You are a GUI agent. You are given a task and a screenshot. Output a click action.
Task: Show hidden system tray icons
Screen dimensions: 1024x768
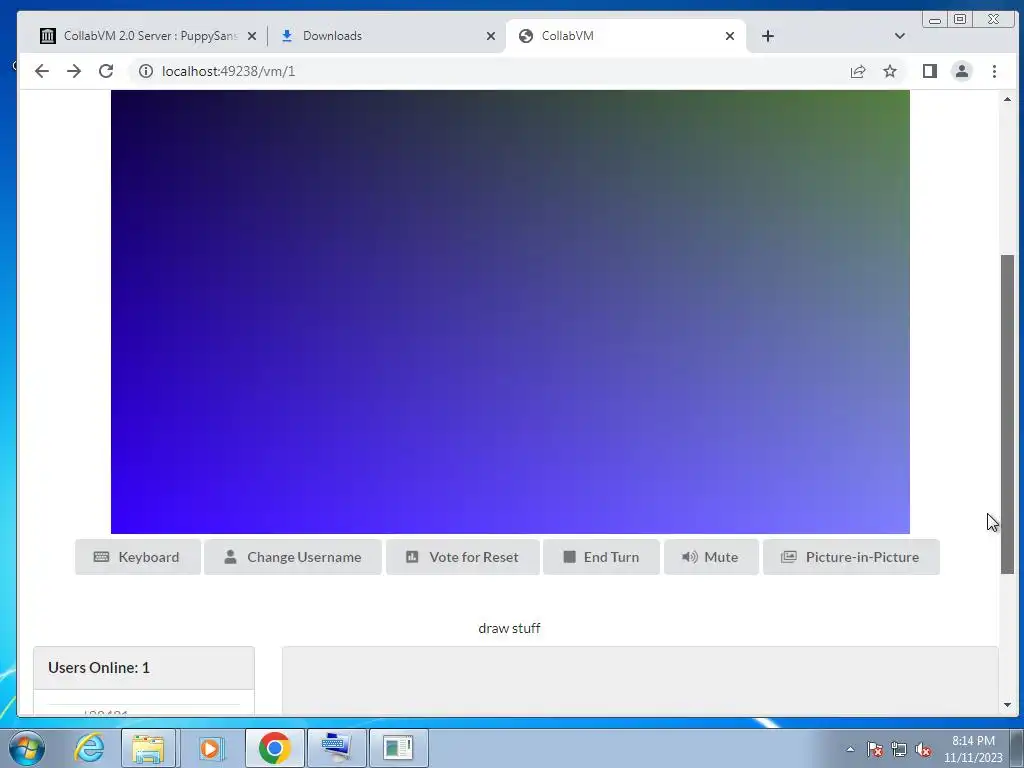click(850, 749)
